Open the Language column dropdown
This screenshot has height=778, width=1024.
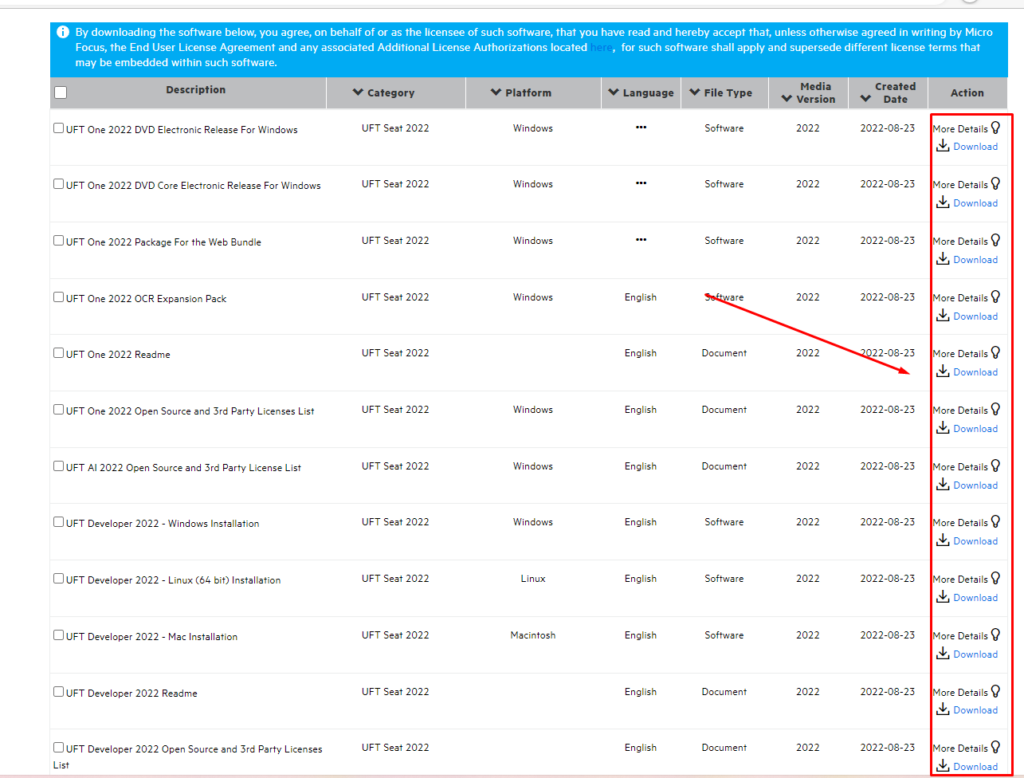613,92
